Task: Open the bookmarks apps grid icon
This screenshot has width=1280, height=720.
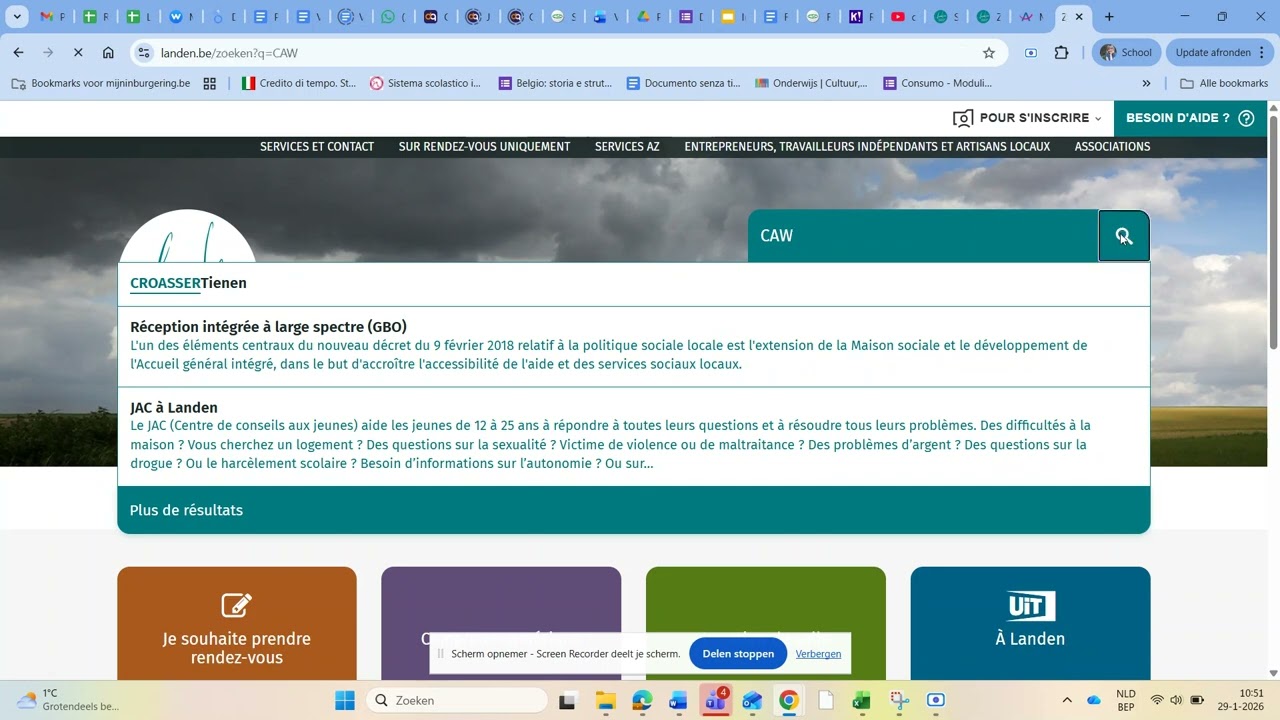Action: 210,83
